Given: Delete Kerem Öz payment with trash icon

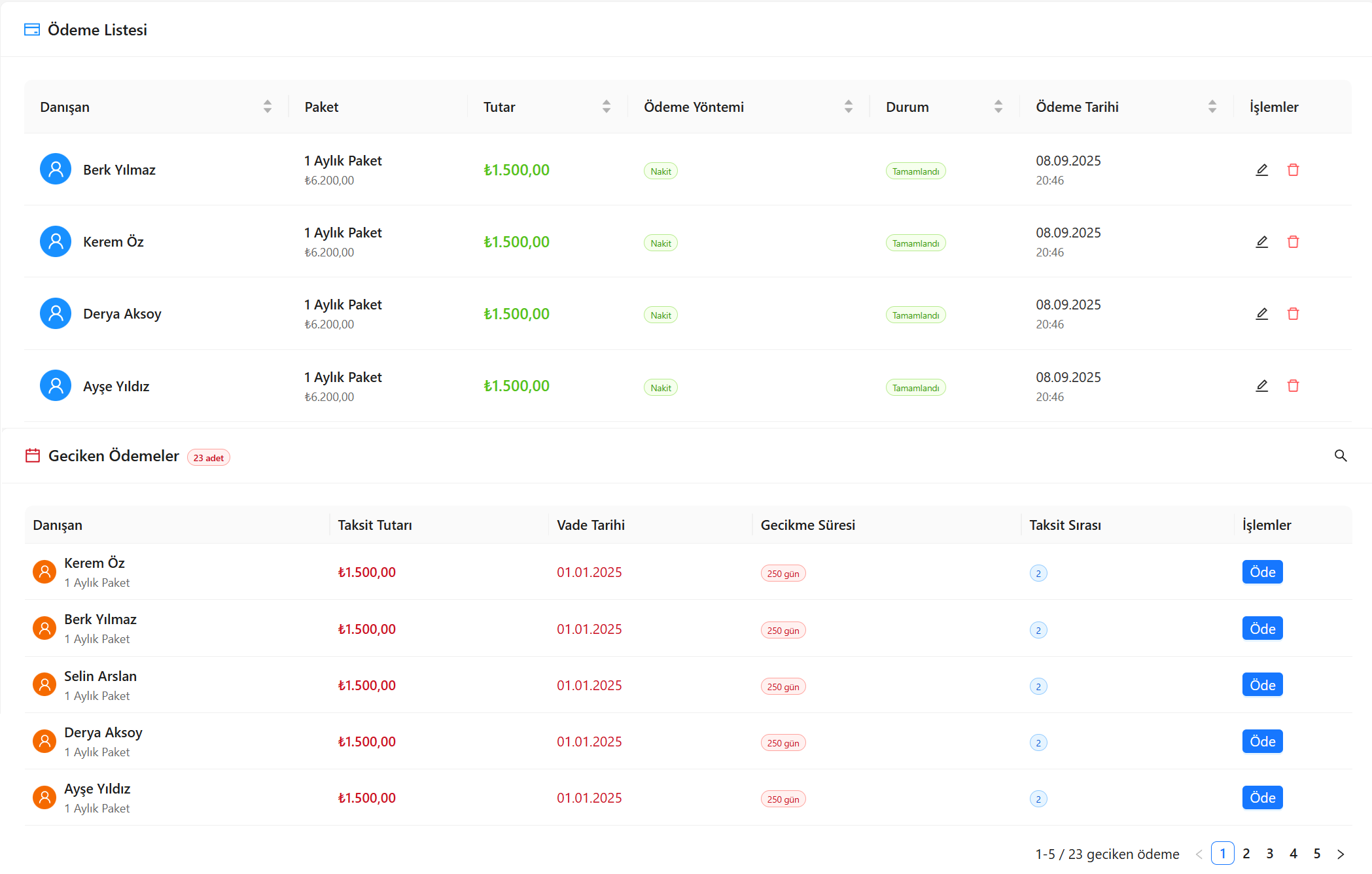Looking at the screenshot, I should click(1293, 242).
